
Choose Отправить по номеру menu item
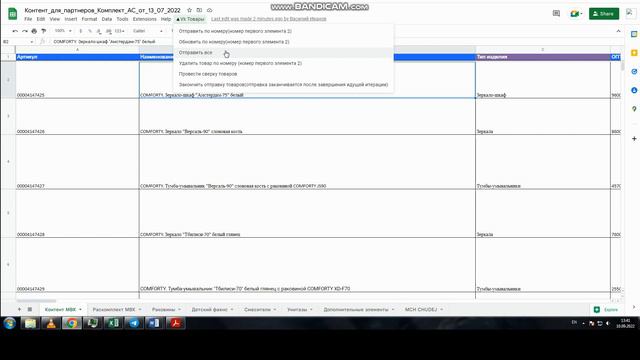click(x=283, y=31)
